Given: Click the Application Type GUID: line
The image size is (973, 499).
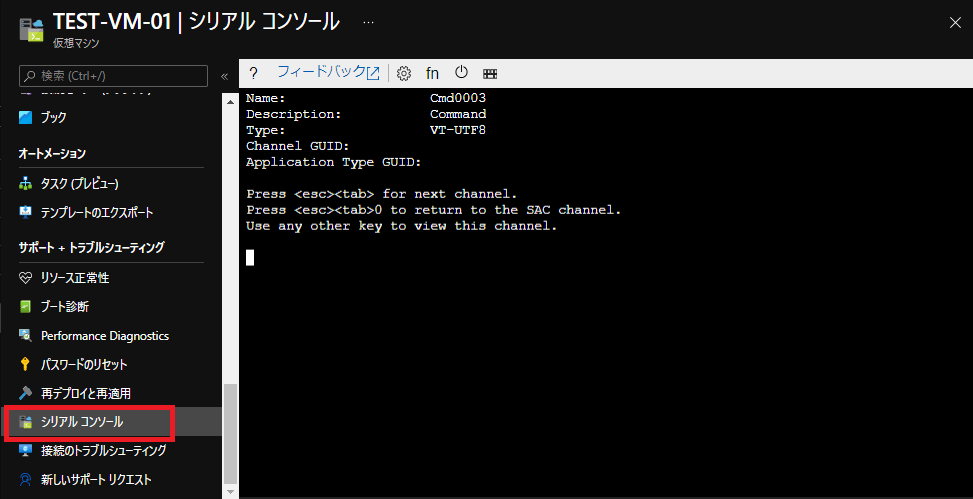Looking at the screenshot, I should [x=334, y=163].
